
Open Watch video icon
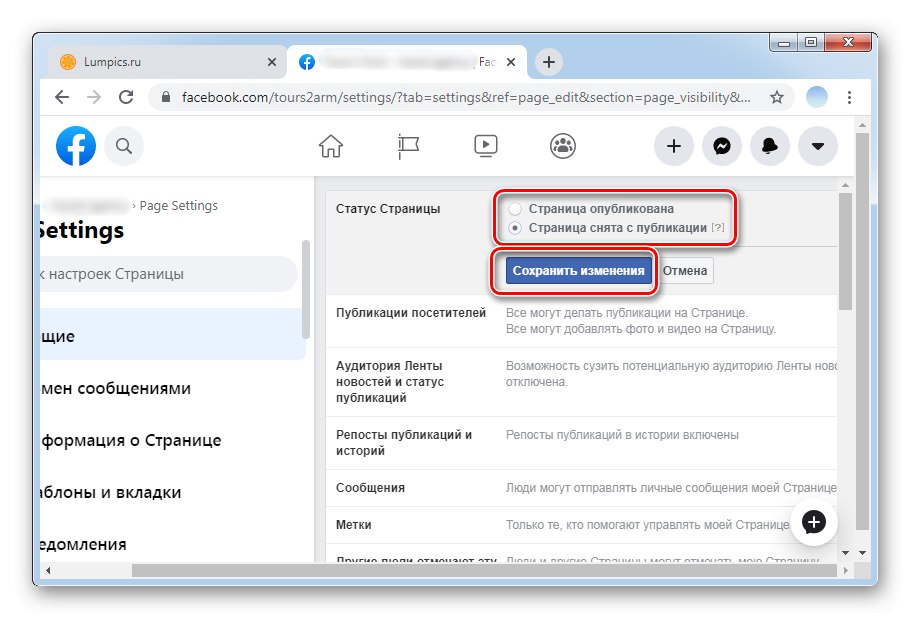click(x=486, y=146)
